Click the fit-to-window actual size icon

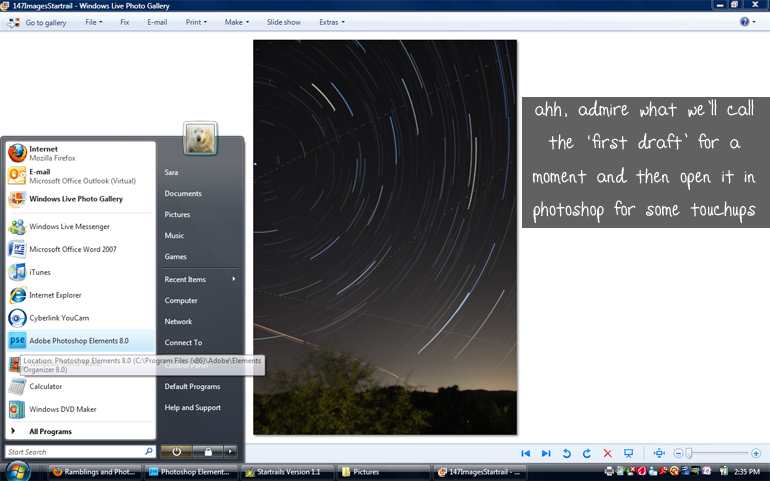click(659, 453)
